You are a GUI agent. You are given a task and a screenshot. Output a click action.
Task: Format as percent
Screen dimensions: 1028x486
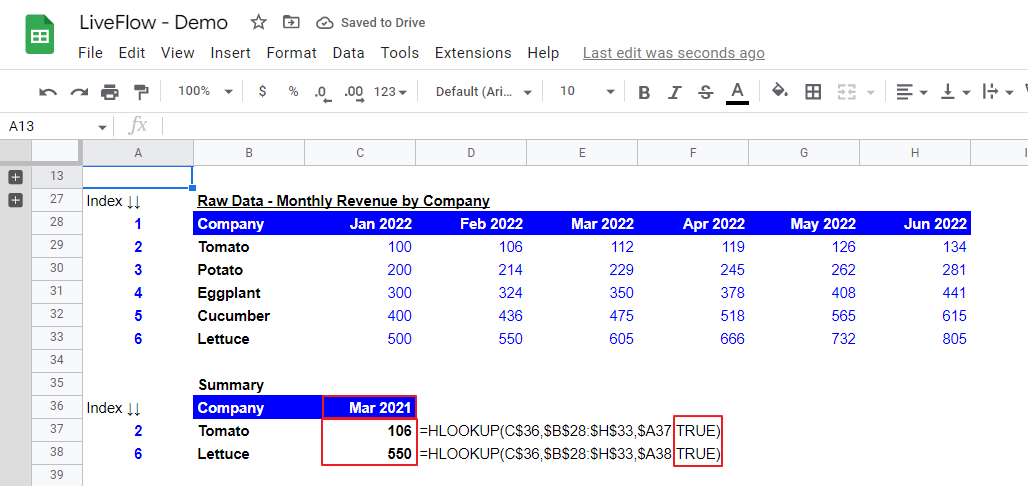[293, 92]
